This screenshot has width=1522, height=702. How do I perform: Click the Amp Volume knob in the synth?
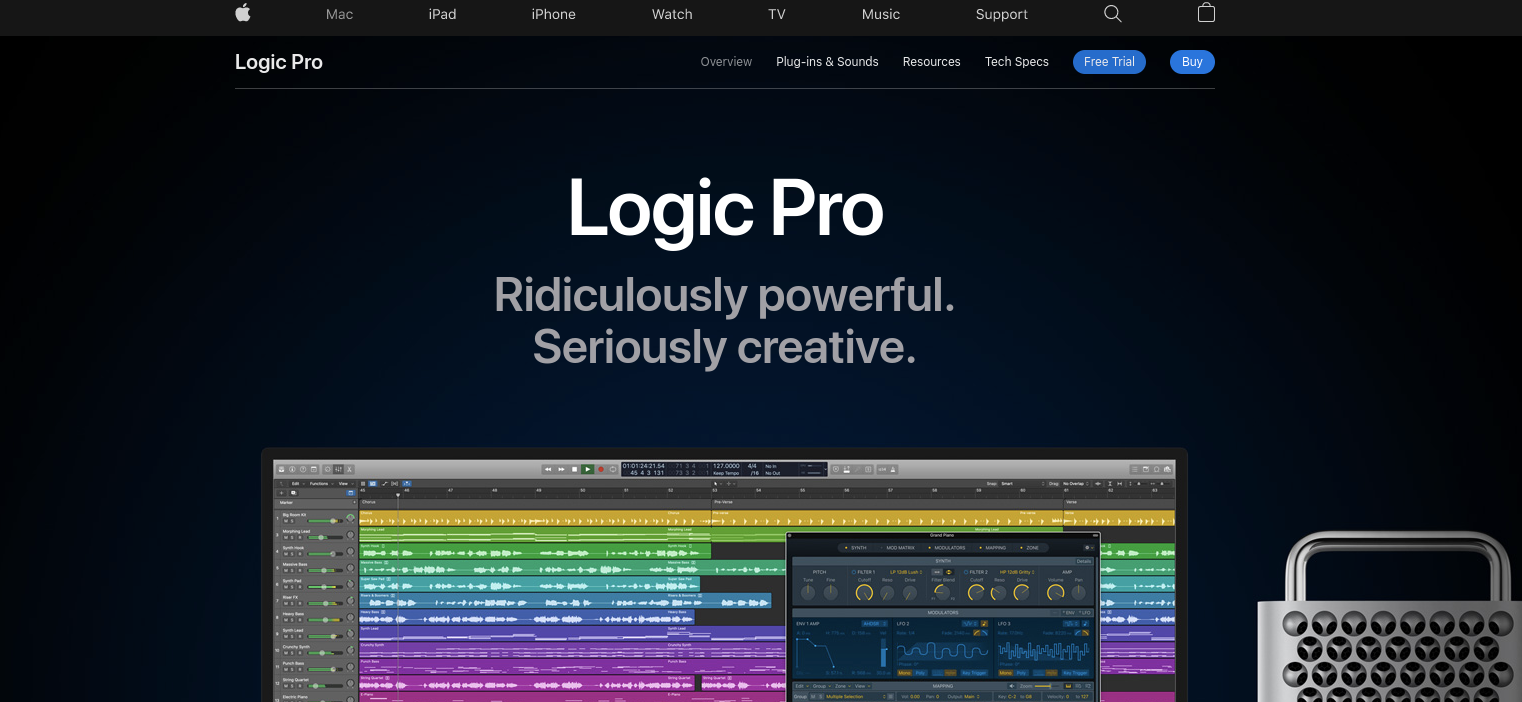[1055, 592]
